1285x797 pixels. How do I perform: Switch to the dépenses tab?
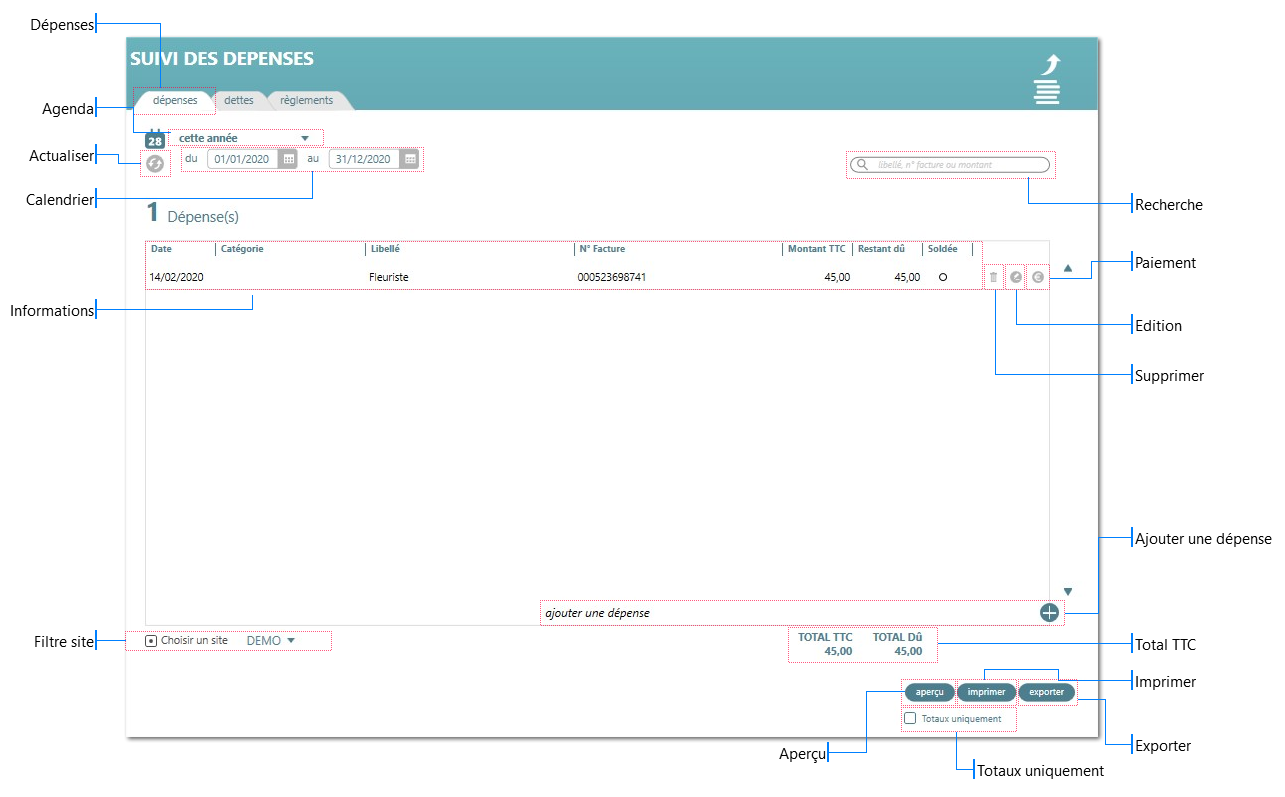point(175,100)
